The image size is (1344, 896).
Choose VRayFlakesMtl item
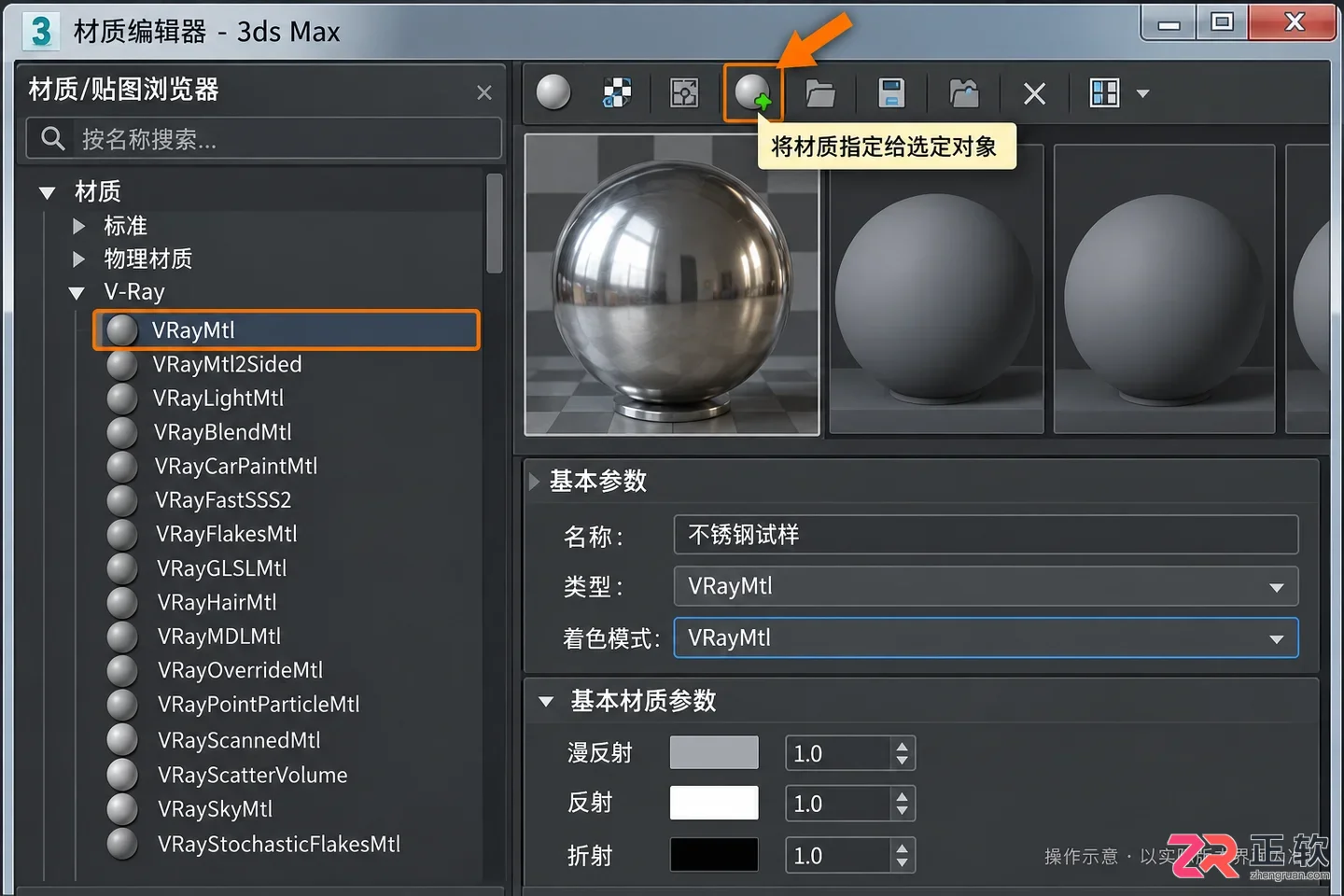click(x=226, y=534)
